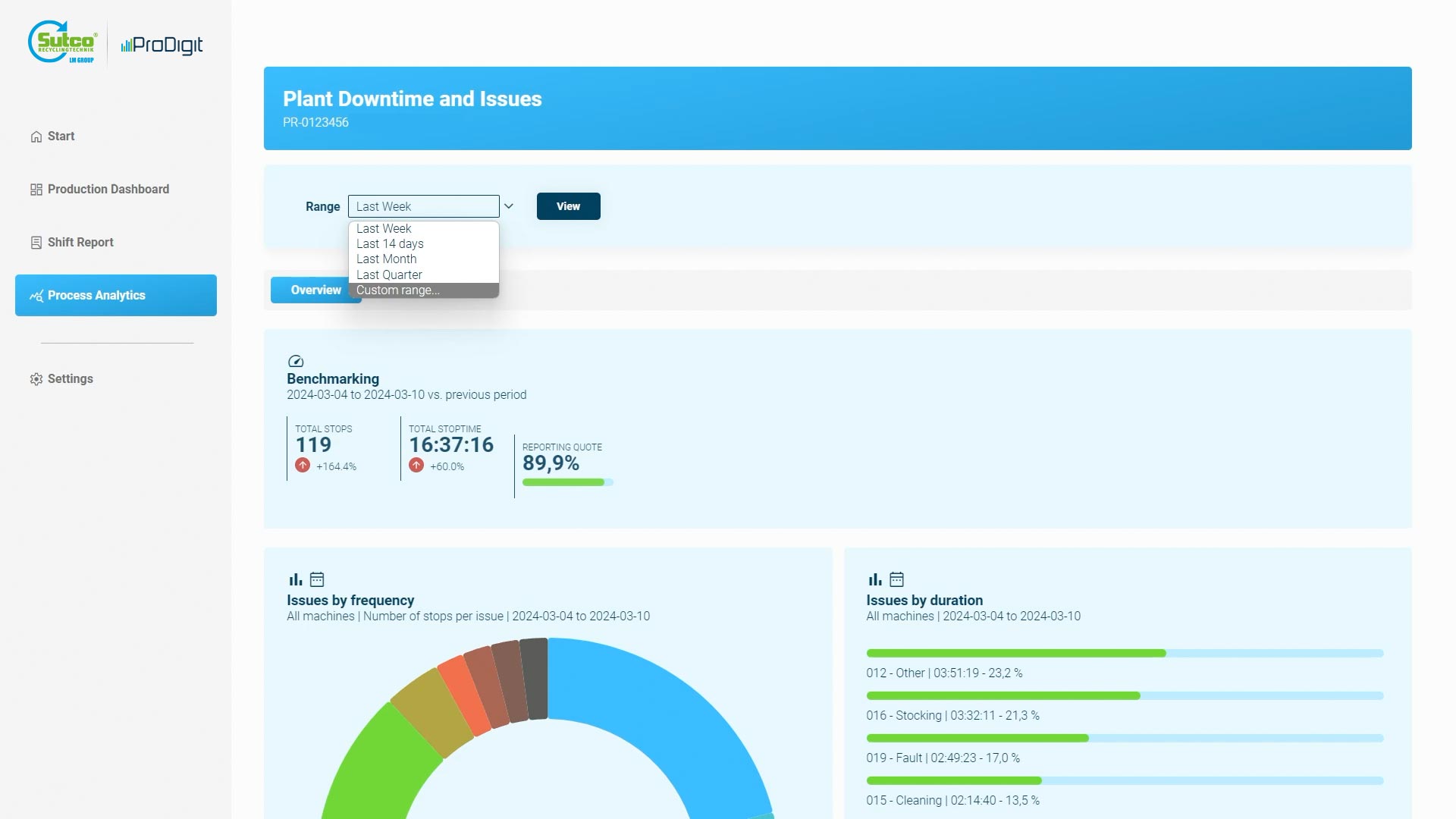The width and height of the screenshot is (1456, 819).
Task: Click the 012 - Other duration bar
Action: (x=1125, y=653)
